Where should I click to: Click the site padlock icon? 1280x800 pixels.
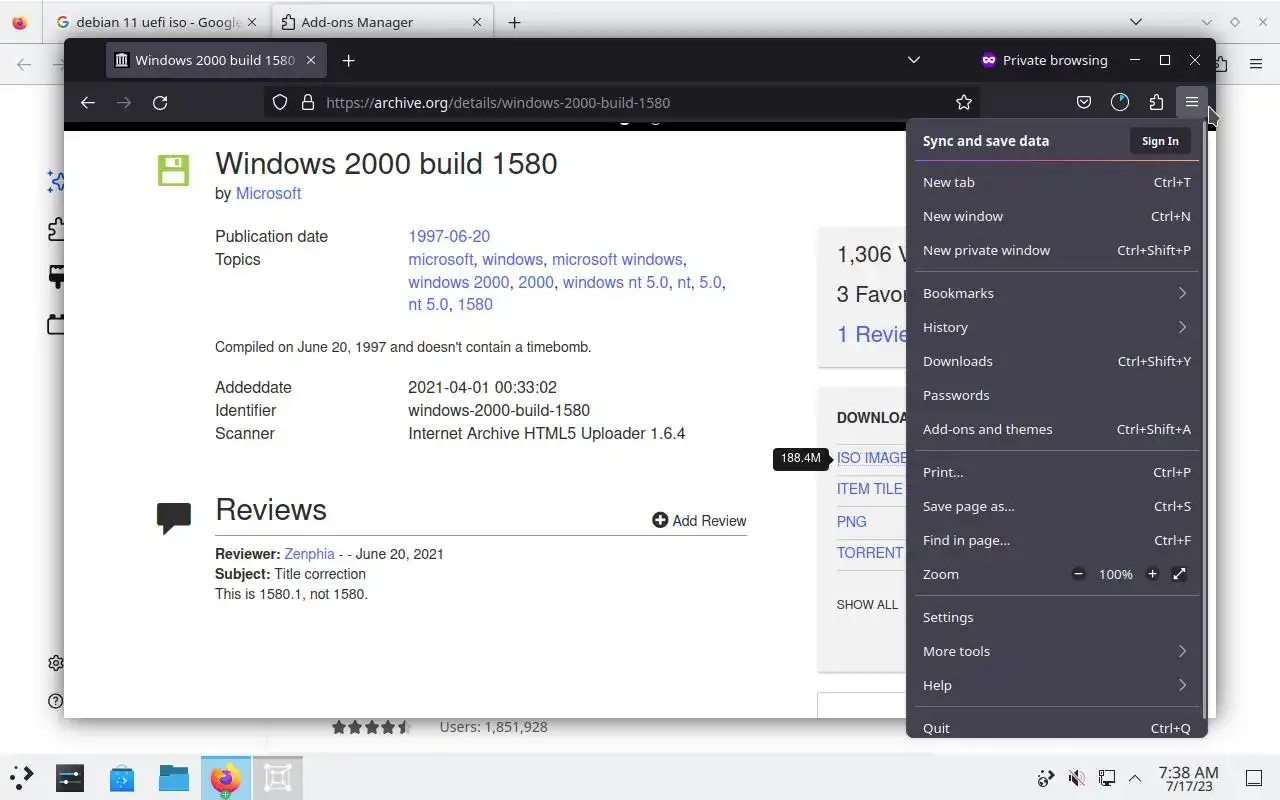coord(308,102)
